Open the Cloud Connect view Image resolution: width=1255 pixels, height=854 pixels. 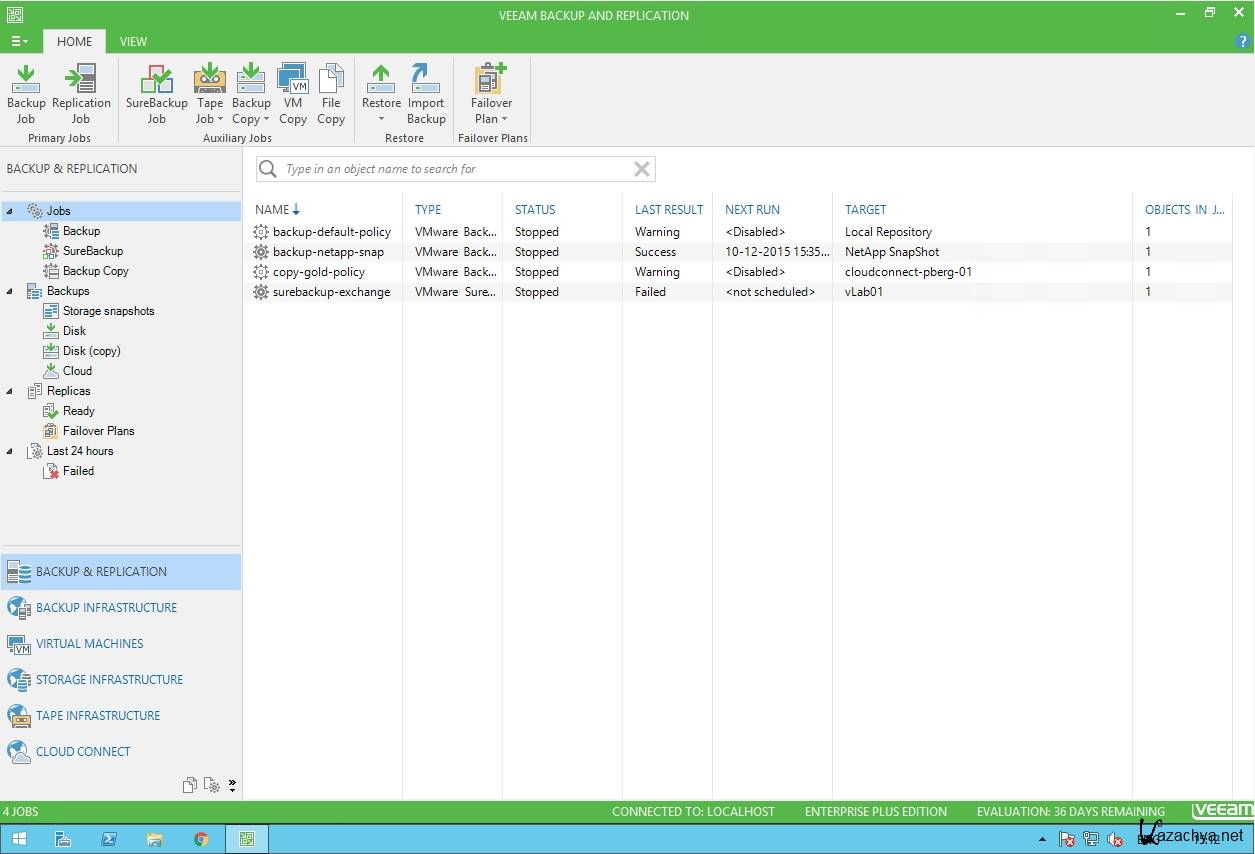tap(83, 751)
